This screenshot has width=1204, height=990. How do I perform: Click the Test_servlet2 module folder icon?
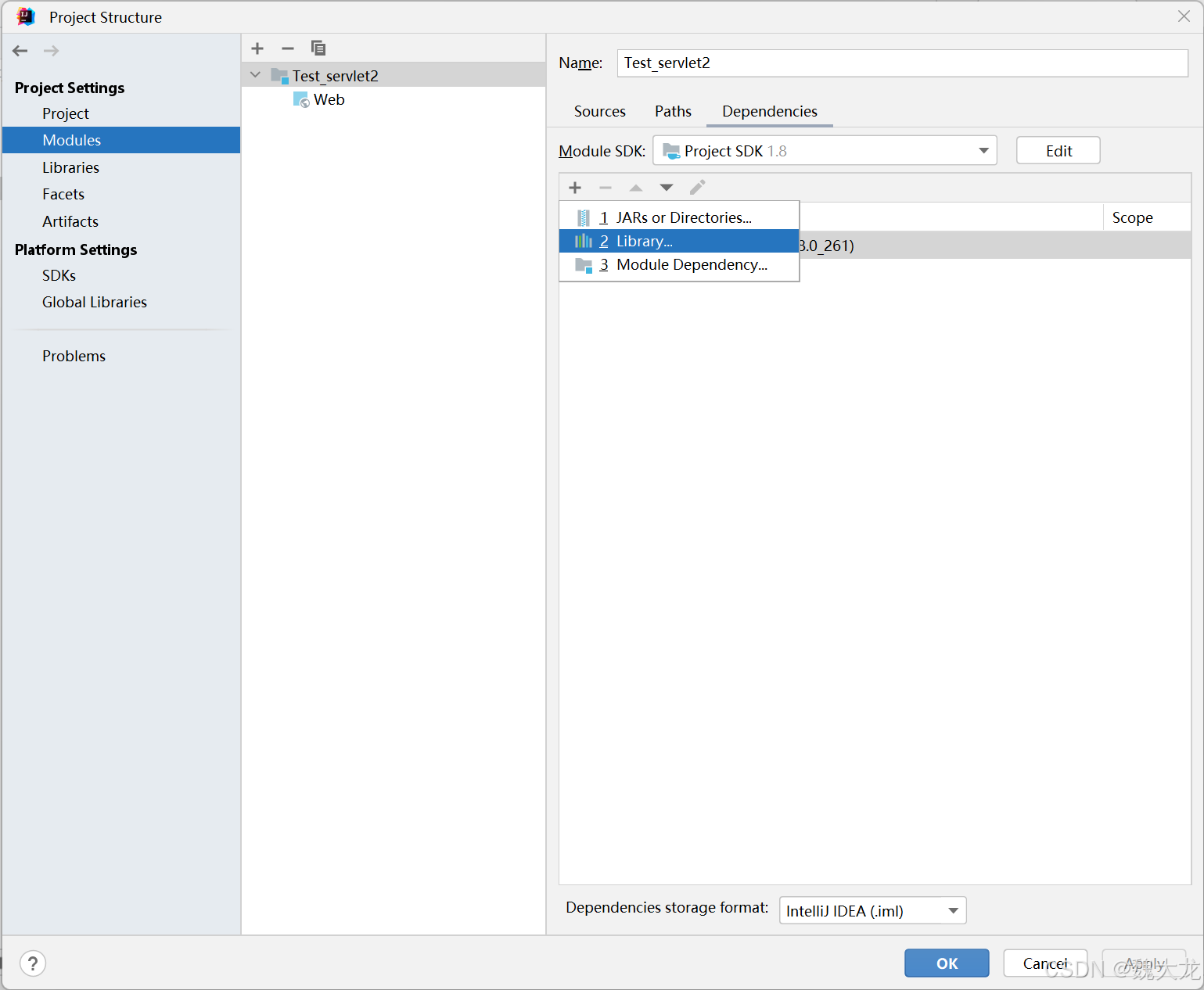pos(279,75)
